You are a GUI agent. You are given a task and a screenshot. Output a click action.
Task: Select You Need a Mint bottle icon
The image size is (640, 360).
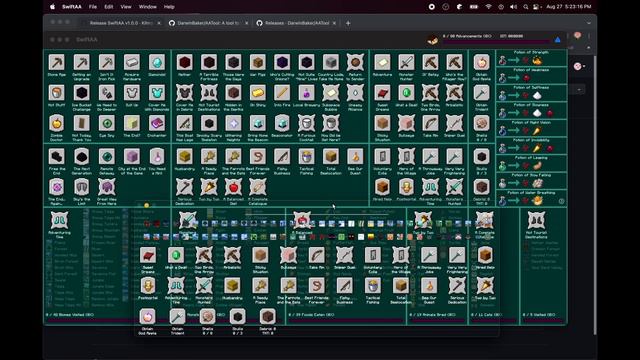(x=157, y=156)
